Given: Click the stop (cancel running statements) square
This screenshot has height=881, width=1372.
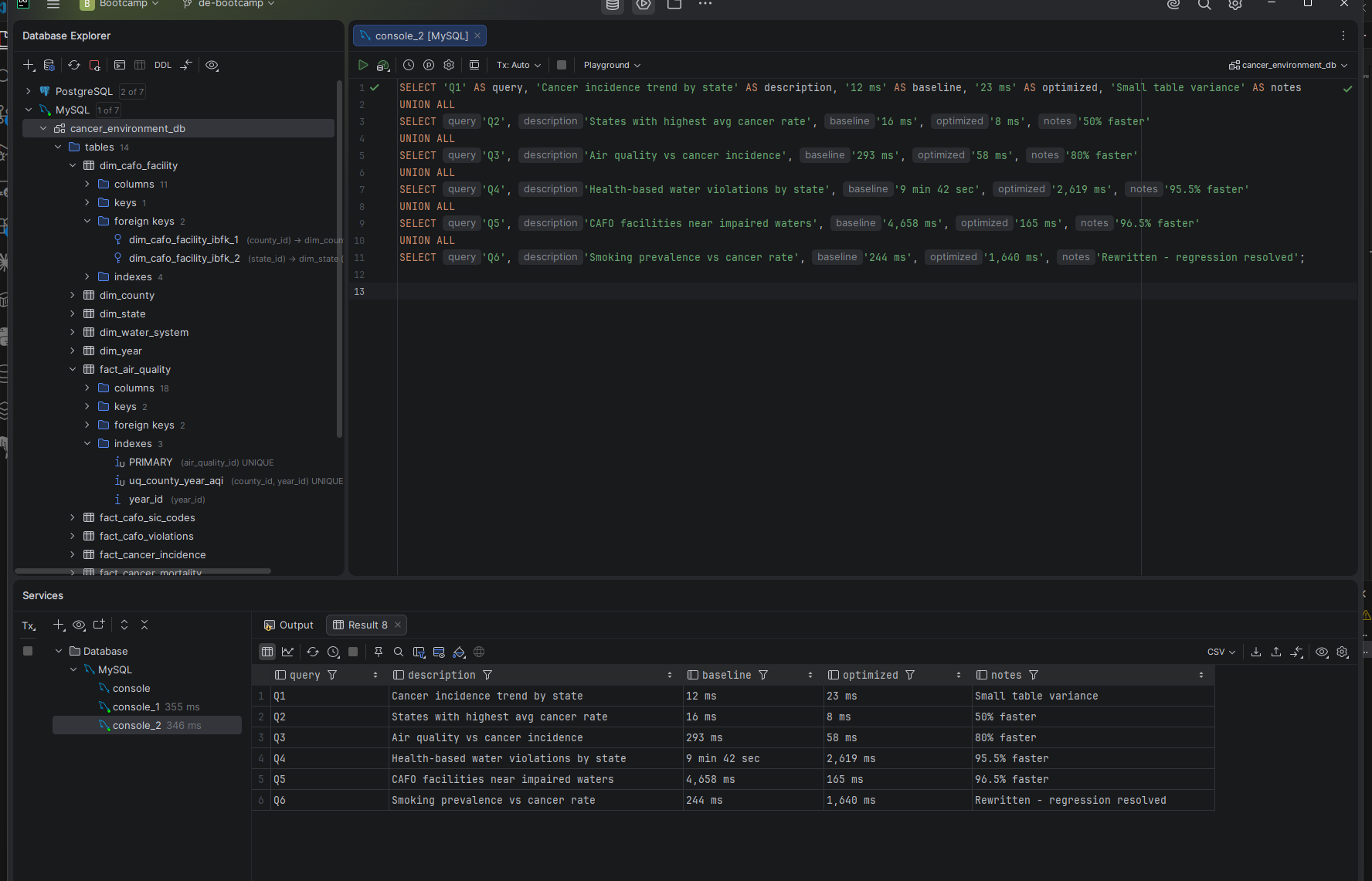Looking at the screenshot, I should (x=562, y=66).
